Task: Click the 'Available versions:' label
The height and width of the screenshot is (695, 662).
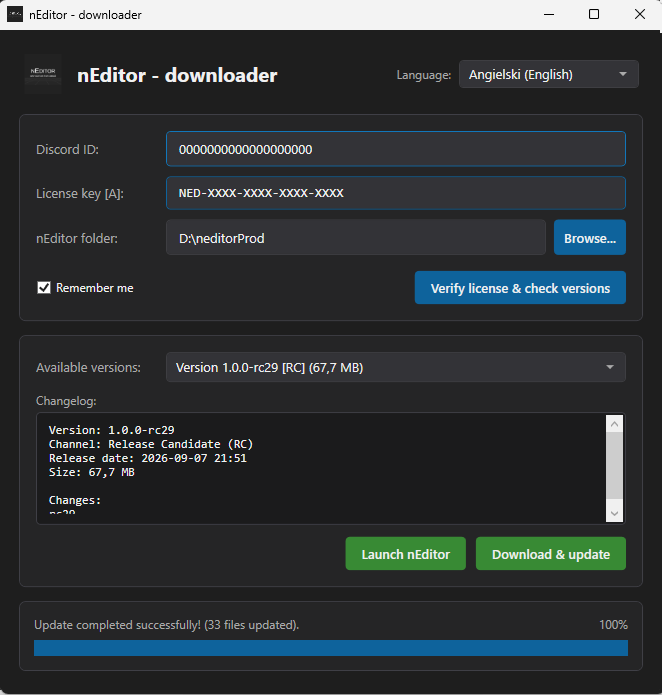Action: pos(88,367)
